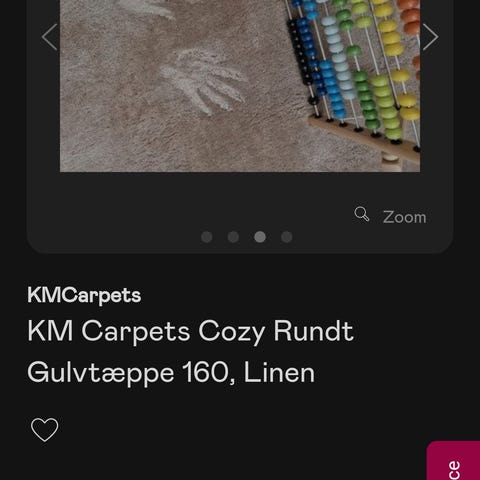The image size is (480, 480).
Task: Click the KM Carpets Cozy Rundt title
Action: pyautogui.click(x=190, y=331)
